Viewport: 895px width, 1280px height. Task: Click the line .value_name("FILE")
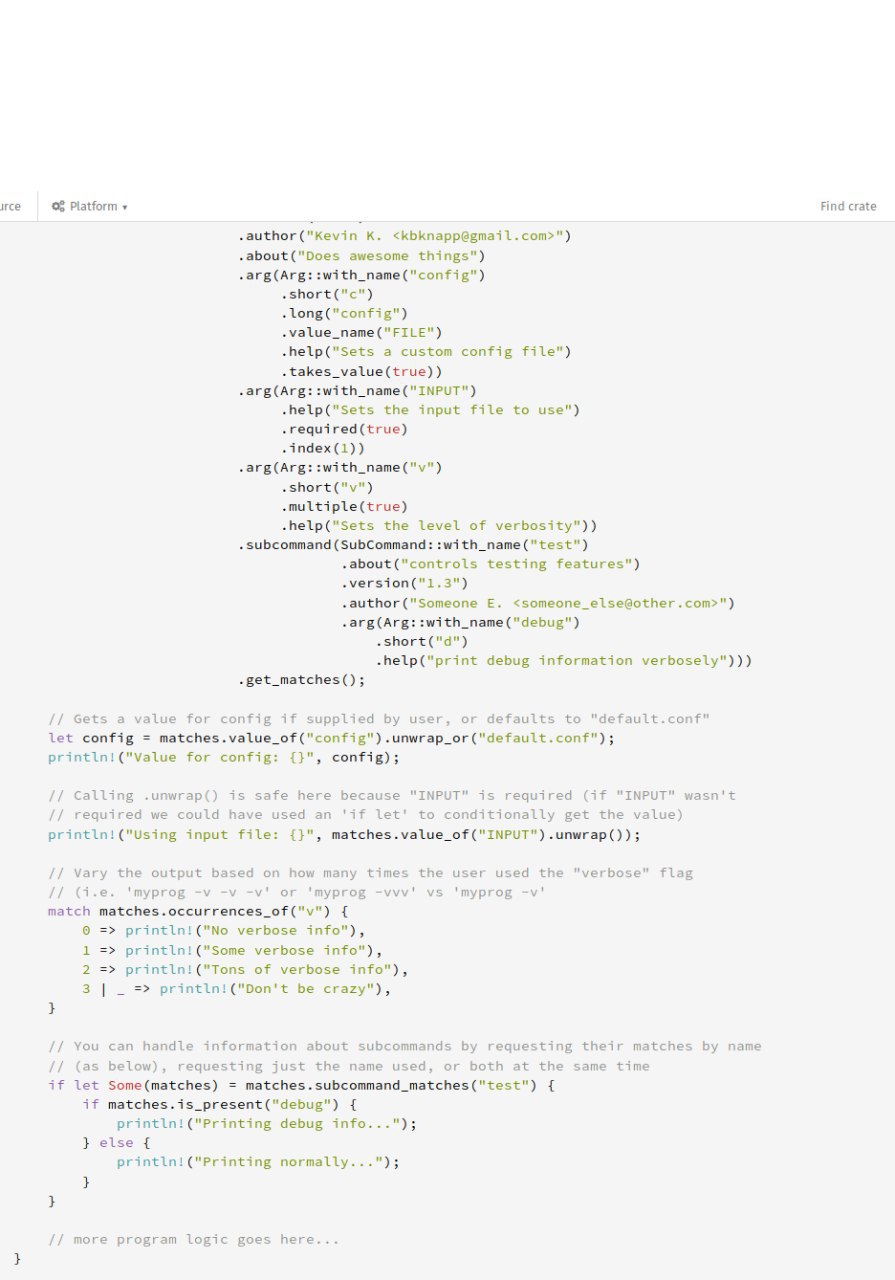(361, 332)
